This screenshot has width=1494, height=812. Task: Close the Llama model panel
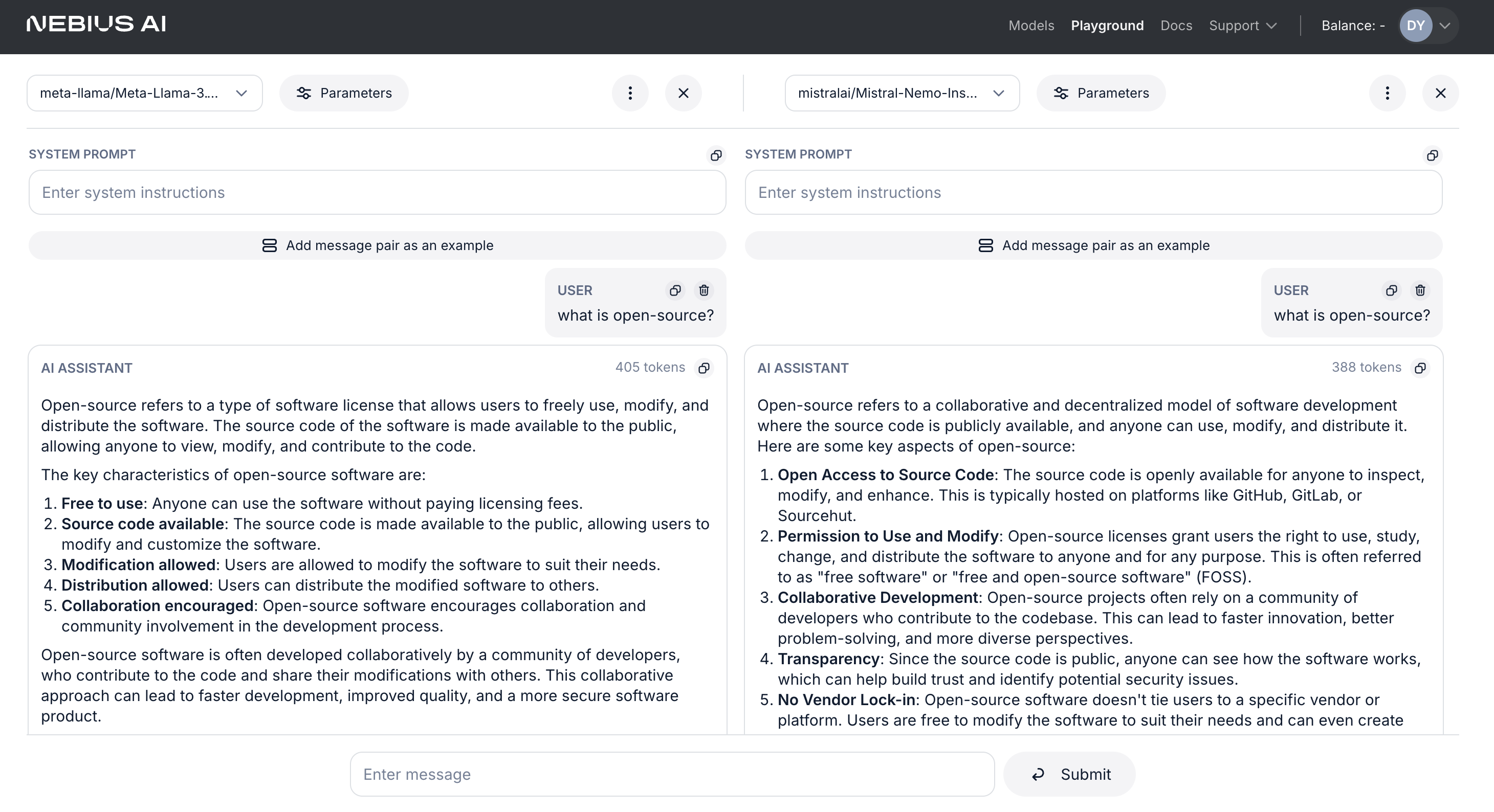[683, 93]
